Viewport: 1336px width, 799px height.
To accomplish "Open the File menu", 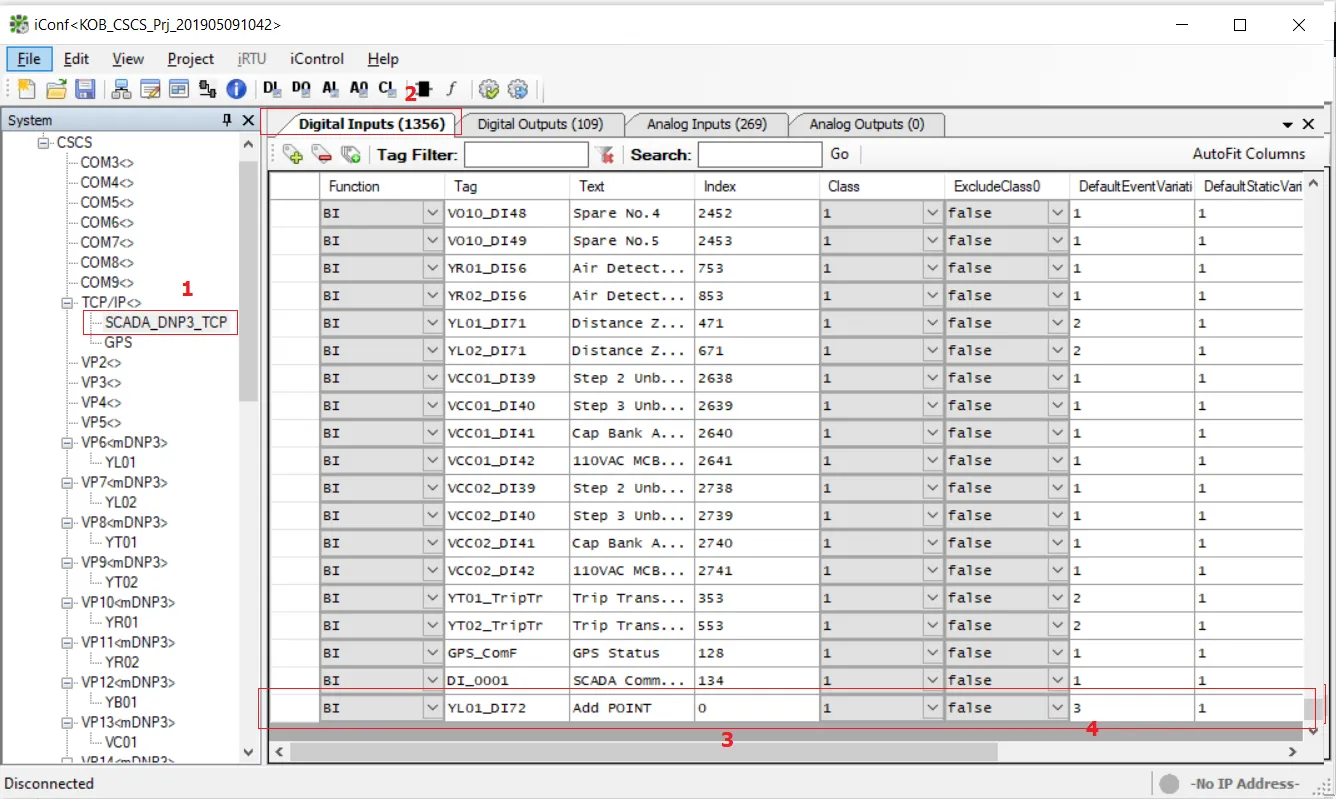I will click(29, 59).
